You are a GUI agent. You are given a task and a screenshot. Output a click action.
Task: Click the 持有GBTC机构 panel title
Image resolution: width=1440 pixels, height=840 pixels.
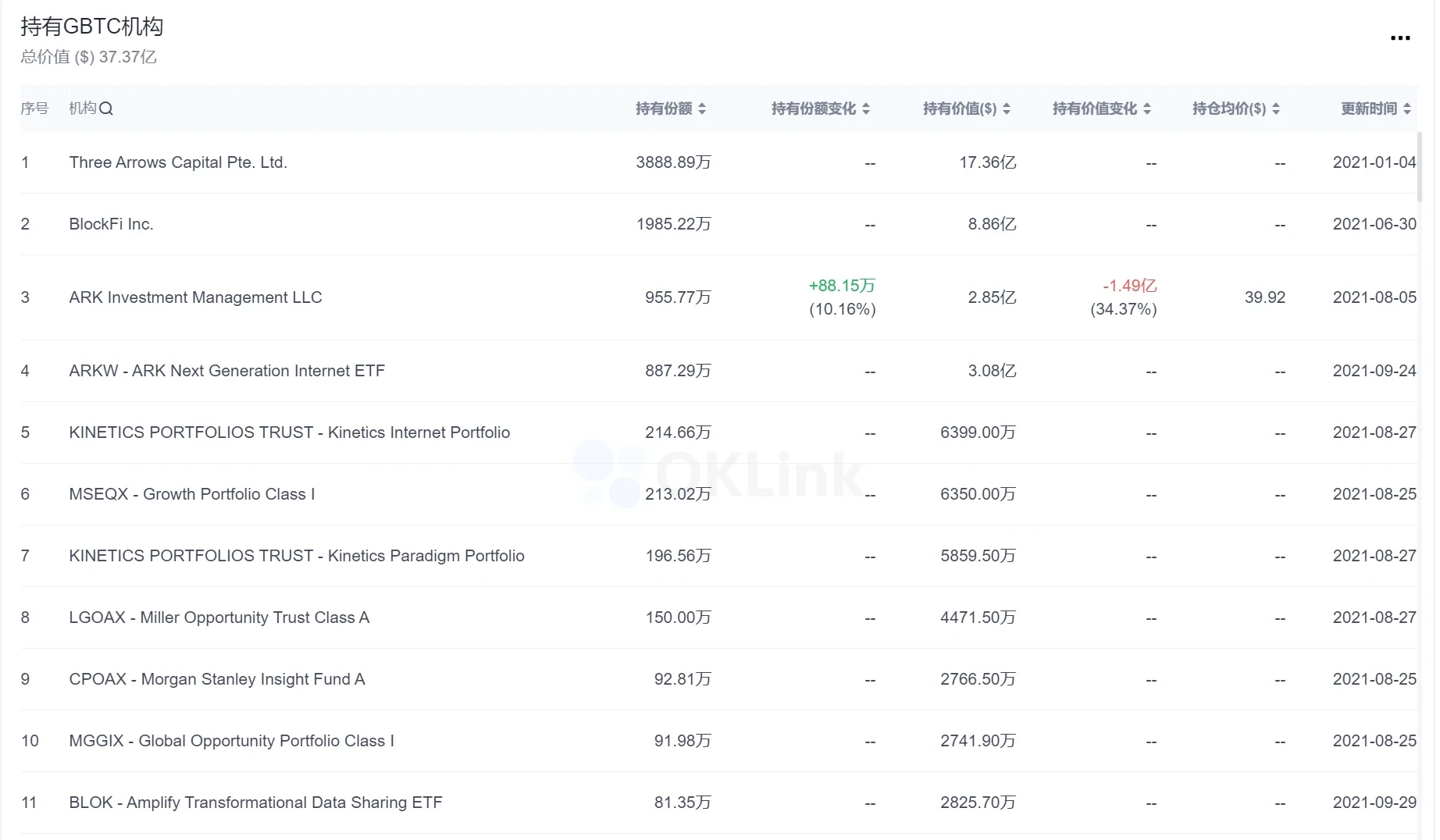point(91,27)
